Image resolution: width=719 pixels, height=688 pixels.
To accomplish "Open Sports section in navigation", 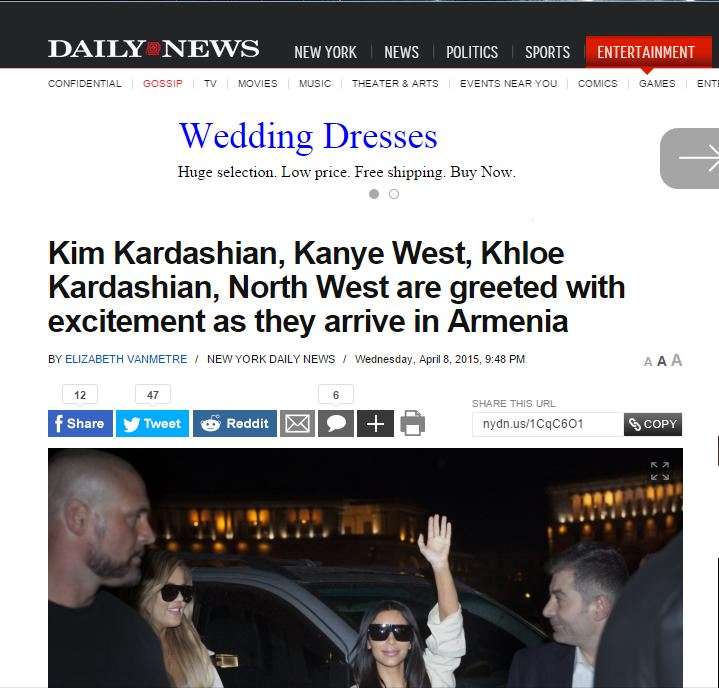I will coord(548,52).
